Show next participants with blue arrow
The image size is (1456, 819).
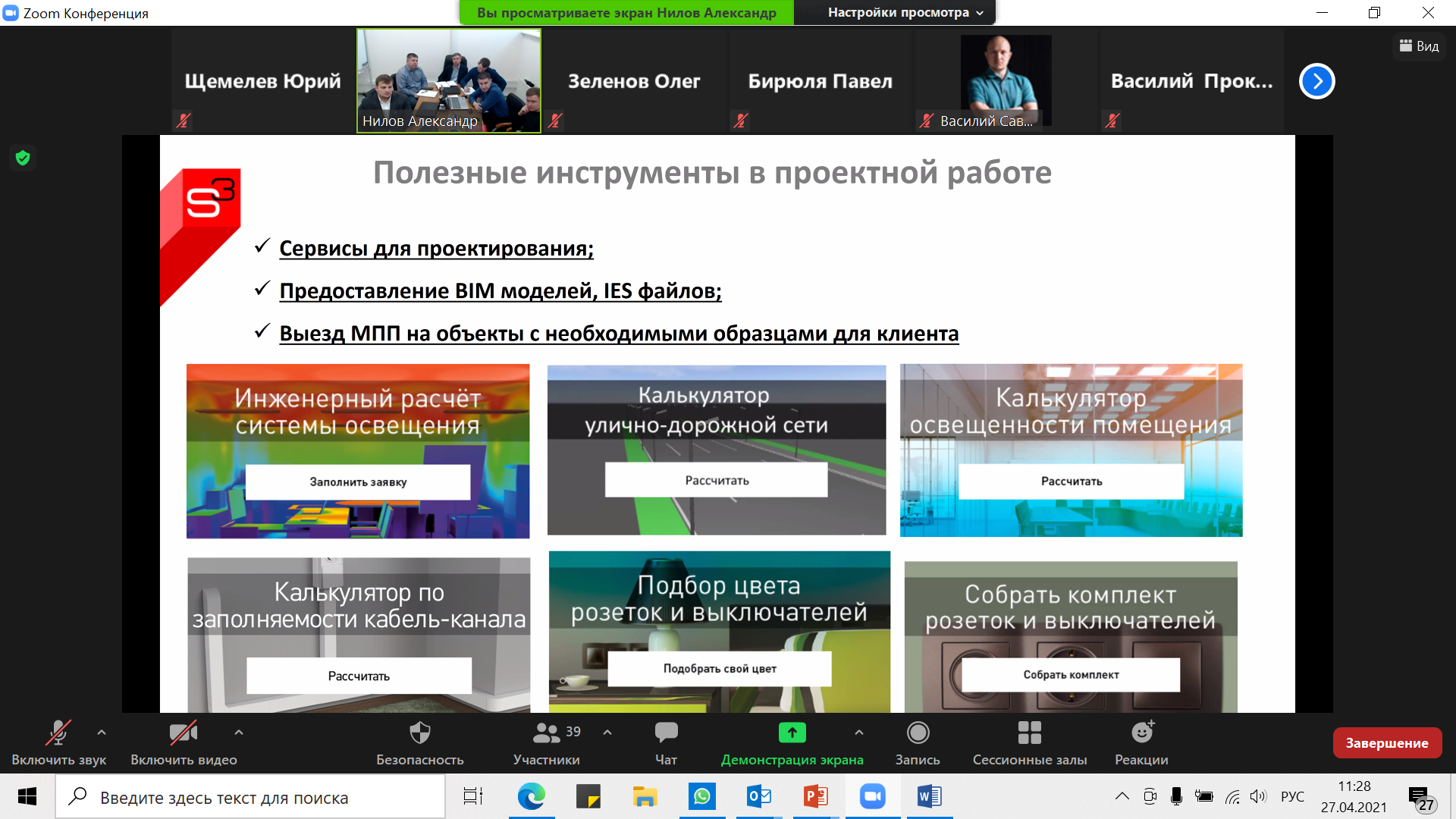[x=1317, y=81]
